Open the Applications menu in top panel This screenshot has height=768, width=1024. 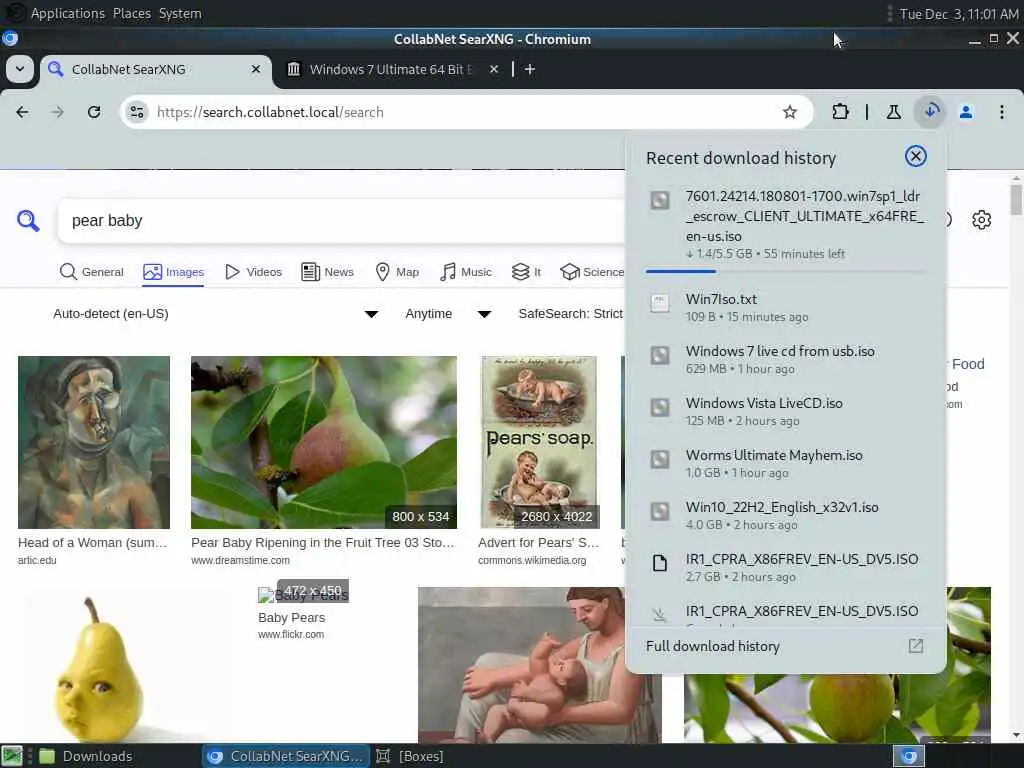point(67,13)
